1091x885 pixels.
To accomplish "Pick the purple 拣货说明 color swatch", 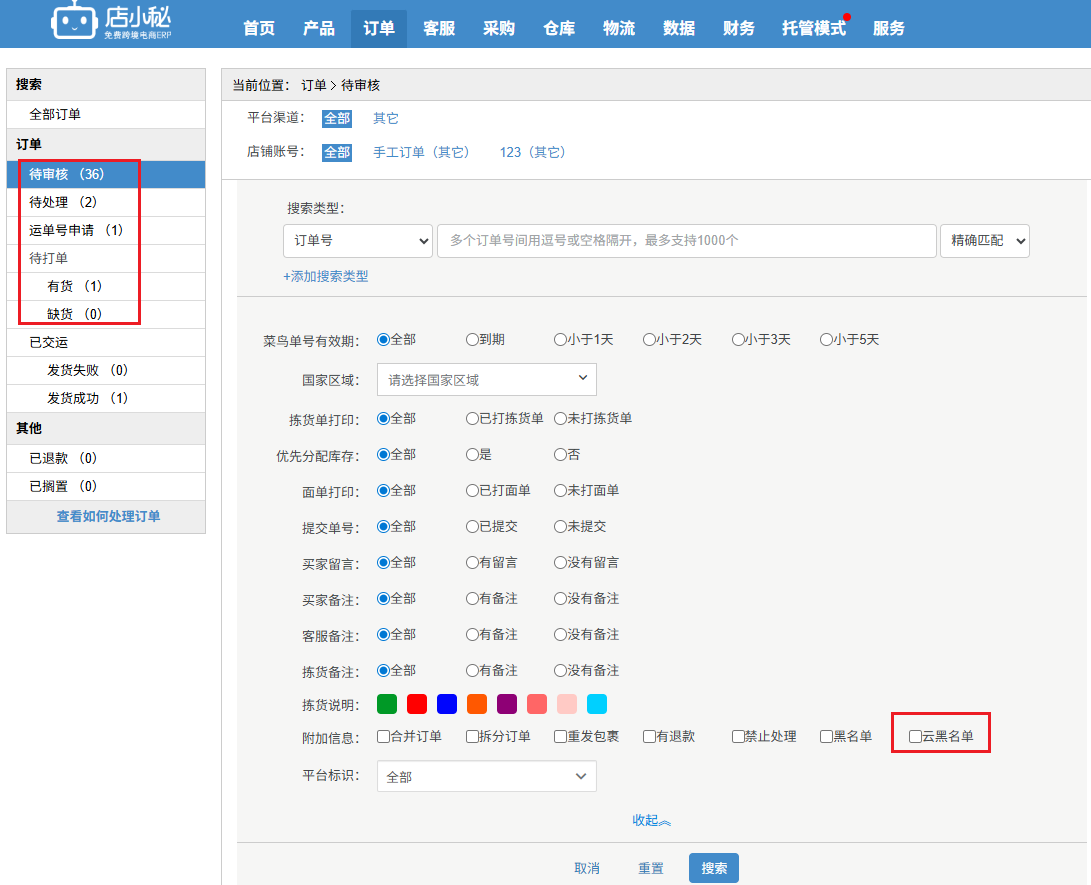I will [x=507, y=704].
